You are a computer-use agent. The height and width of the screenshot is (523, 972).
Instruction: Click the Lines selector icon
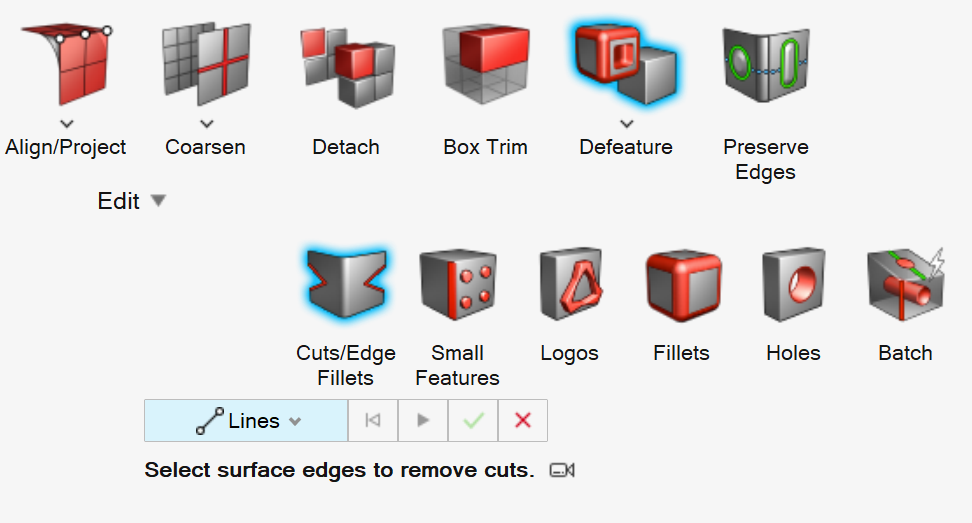click(x=210, y=421)
